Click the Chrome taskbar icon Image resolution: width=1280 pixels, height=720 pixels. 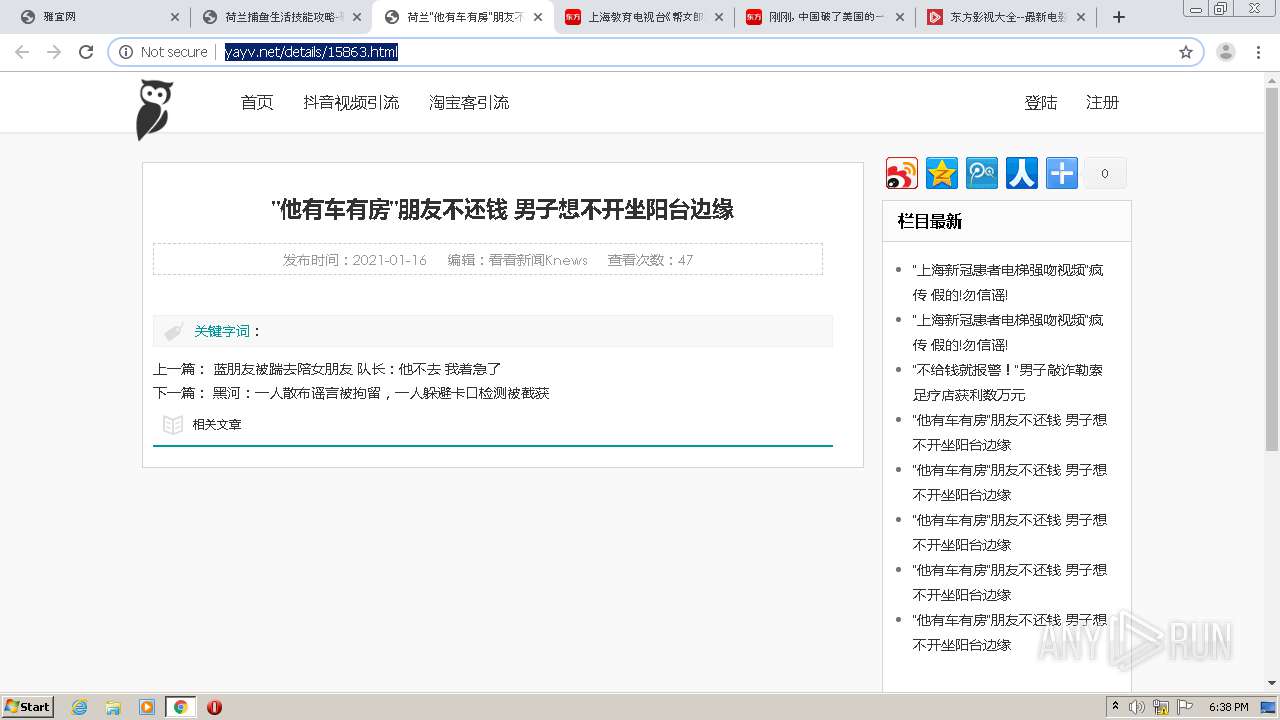tap(180, 707)
